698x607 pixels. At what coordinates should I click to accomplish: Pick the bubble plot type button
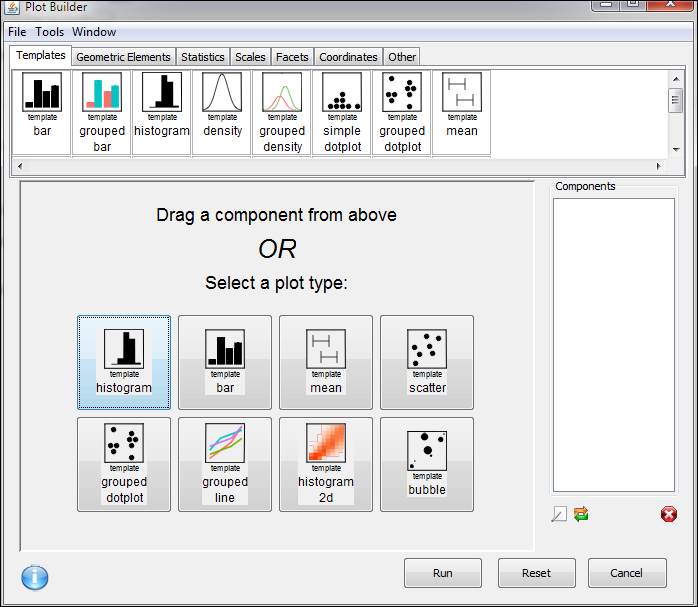tap(427, 464)
